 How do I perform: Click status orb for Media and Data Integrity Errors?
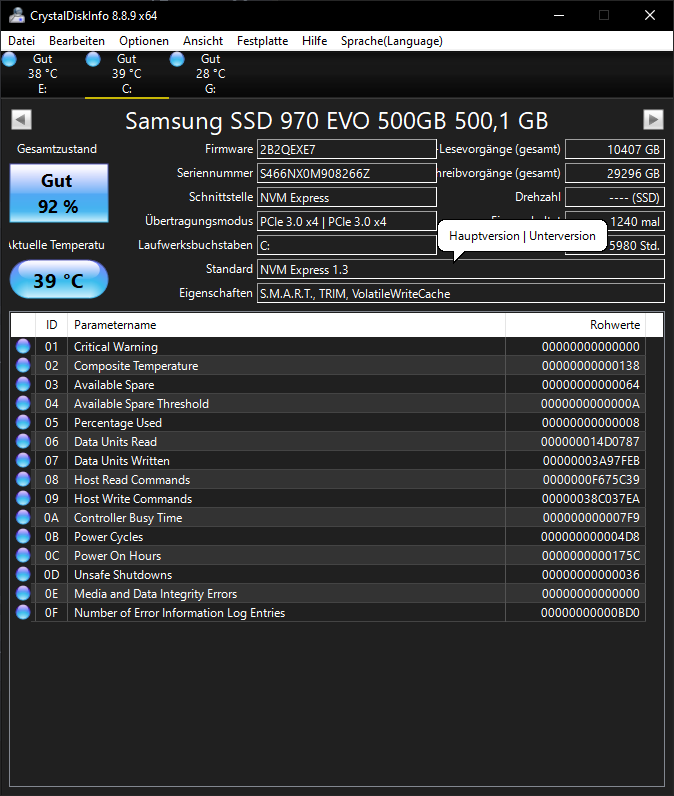(23, 593)
